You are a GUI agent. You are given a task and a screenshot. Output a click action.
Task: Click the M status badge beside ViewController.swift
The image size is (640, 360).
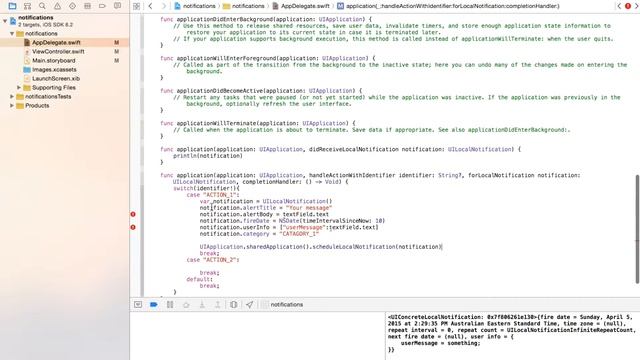pos(116,51)
